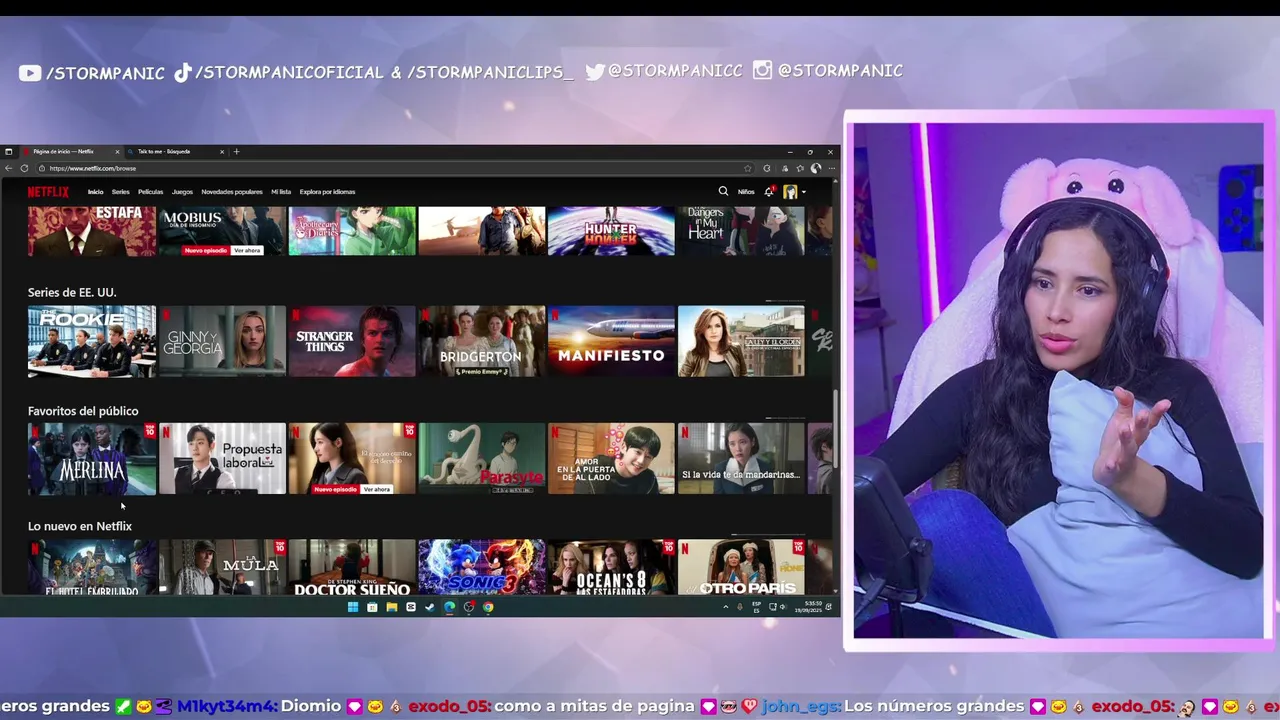
Task: Open OBS Studio taskbar icon
Action: [x=468, y=607]
